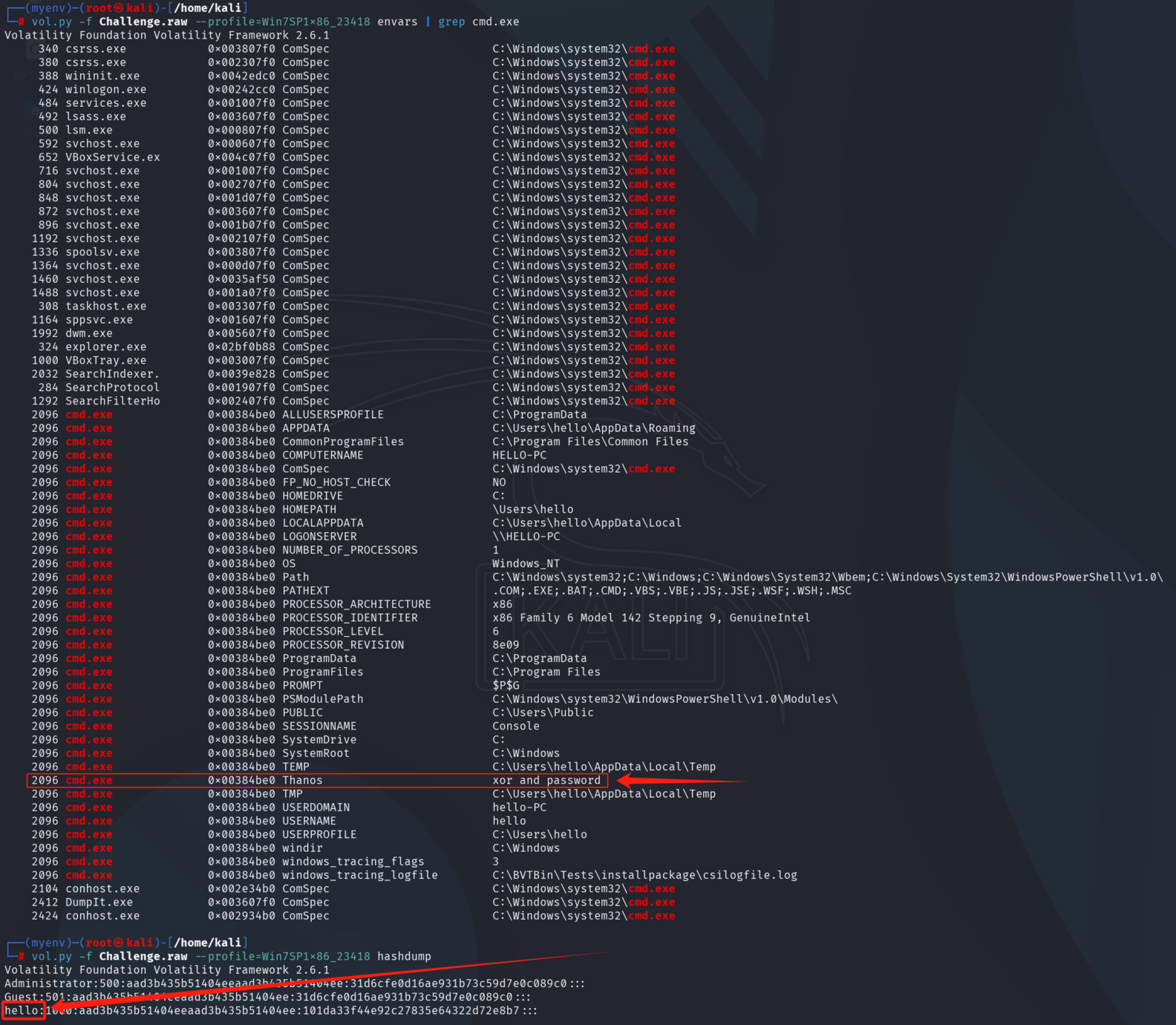Click the Thanos environment variable name
This screenshot has height=1025, width=1176.
302,780
